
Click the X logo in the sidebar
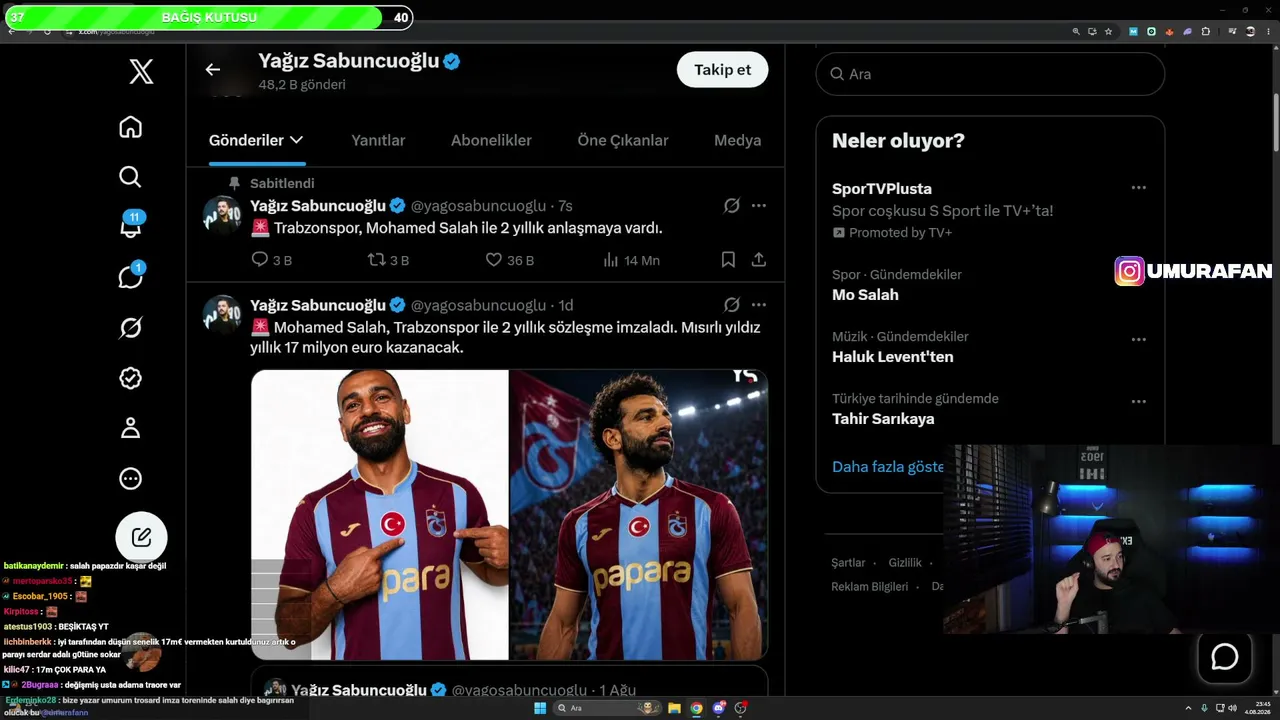141,71
